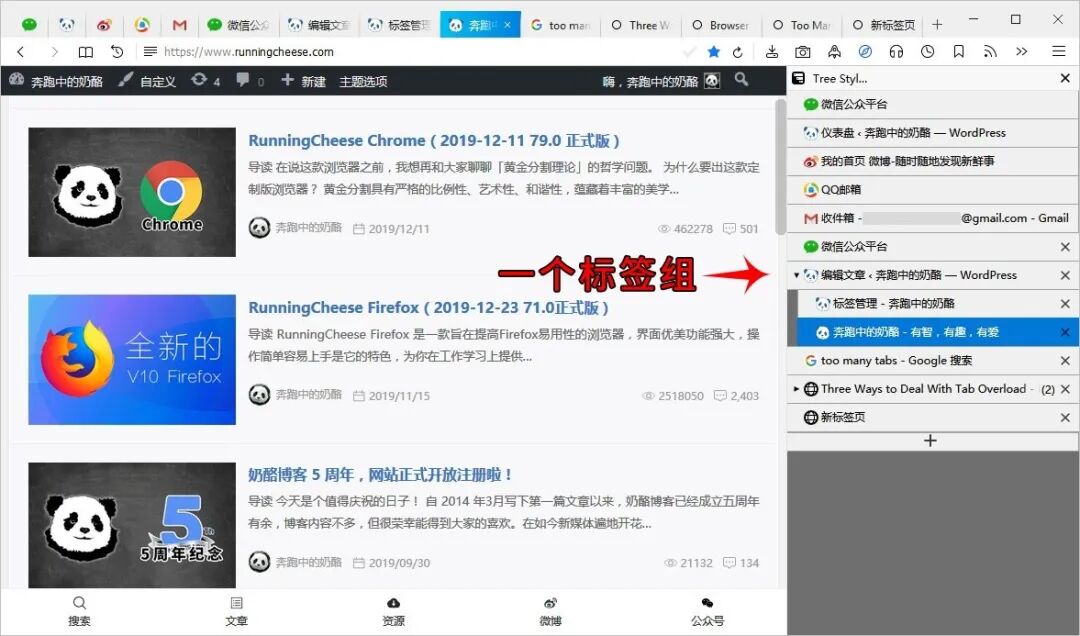
Task: Take a screenshot with the camera icon
Action: [x=802, y=52]
